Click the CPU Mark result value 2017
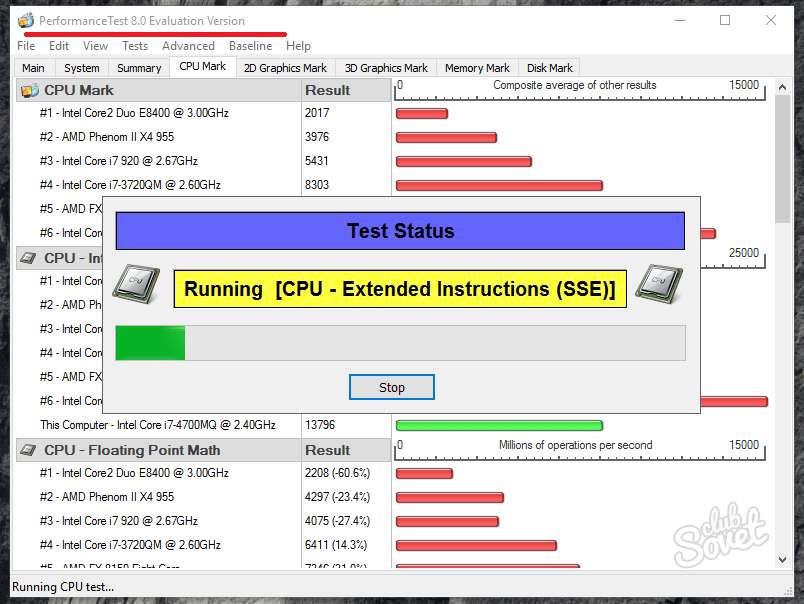Viewport: 804px width, 604px height. pyautogui.click(x=317, y=113)
